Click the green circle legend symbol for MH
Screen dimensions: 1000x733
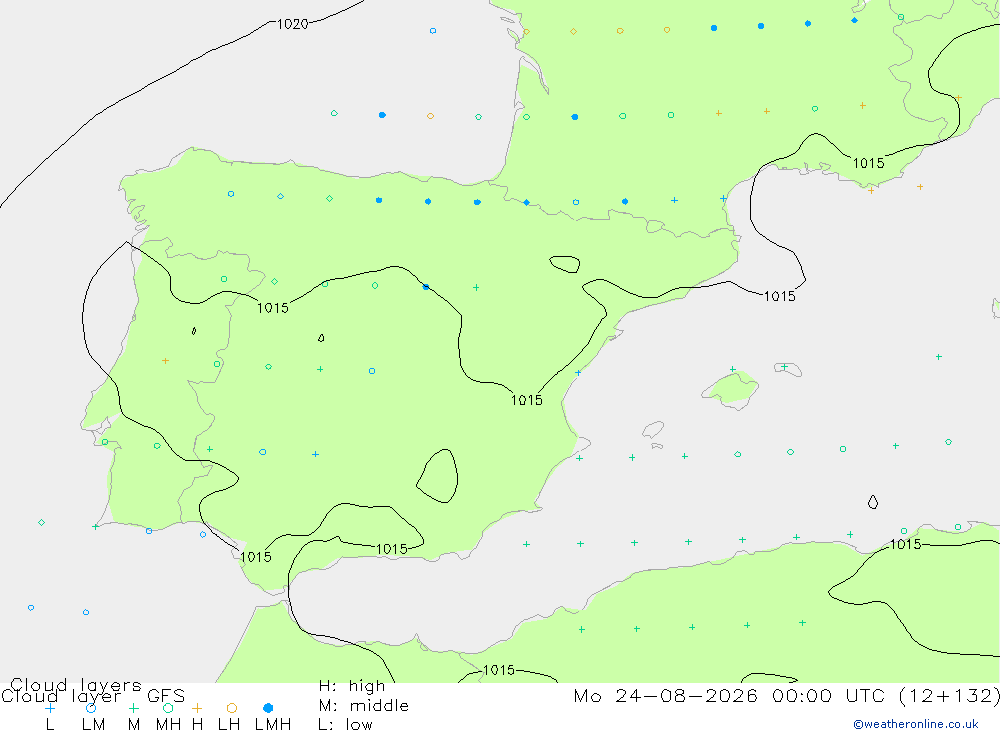pos(168,708)
